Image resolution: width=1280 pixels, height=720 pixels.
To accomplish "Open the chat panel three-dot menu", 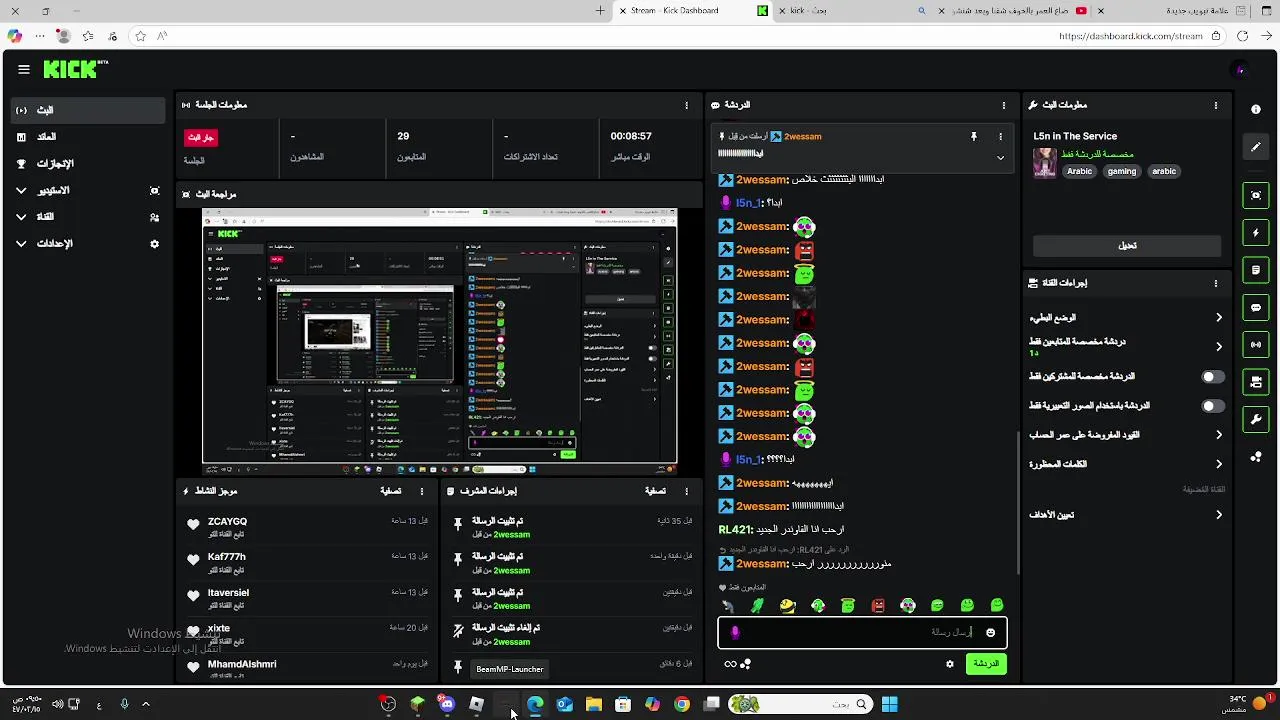I will [1004, 105].
